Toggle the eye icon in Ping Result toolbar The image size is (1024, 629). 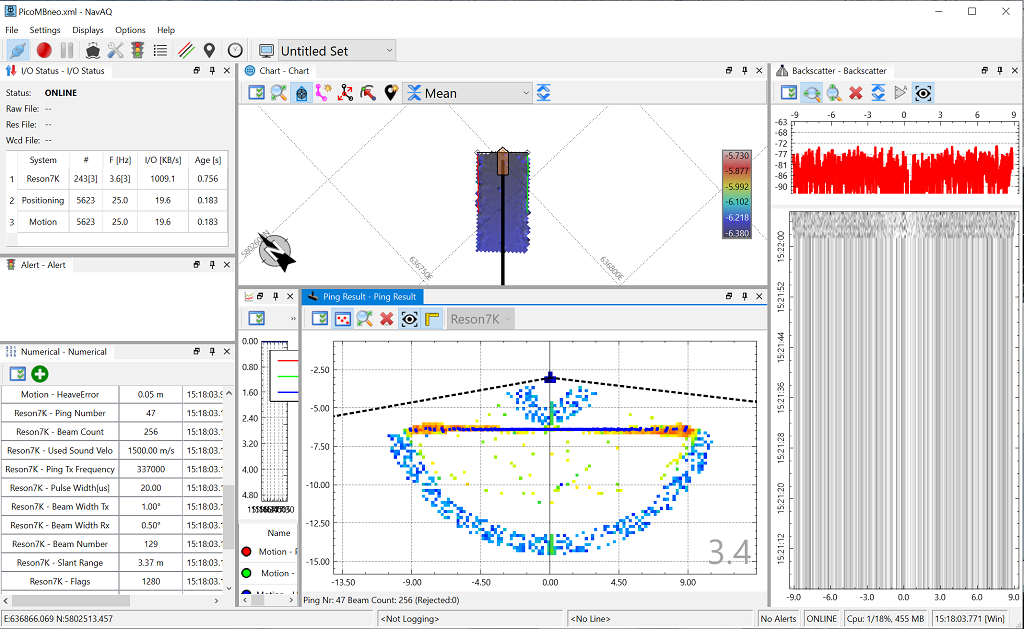pyautogui.click(x=409, y=319)
